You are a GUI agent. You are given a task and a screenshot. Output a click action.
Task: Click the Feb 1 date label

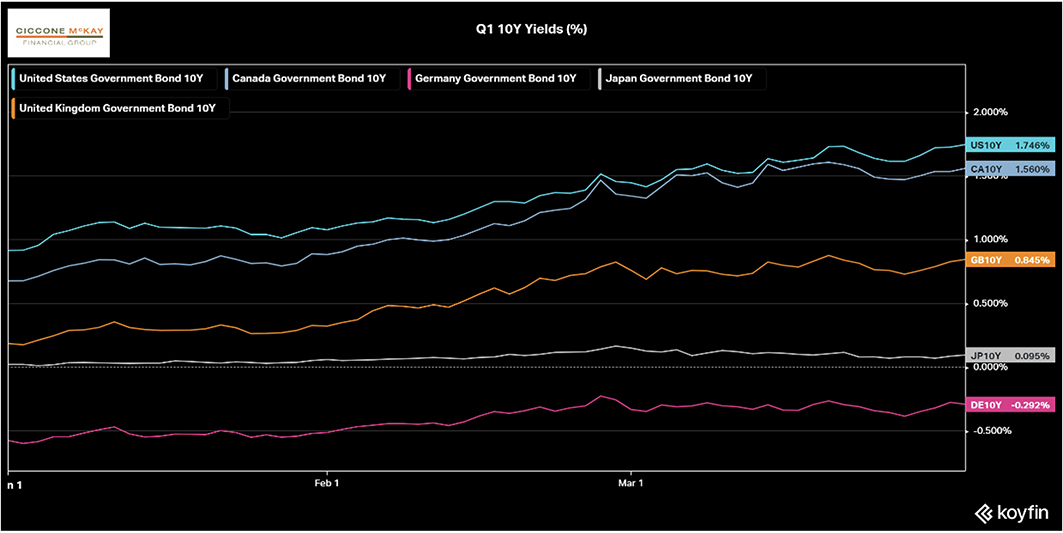(327, 483)
